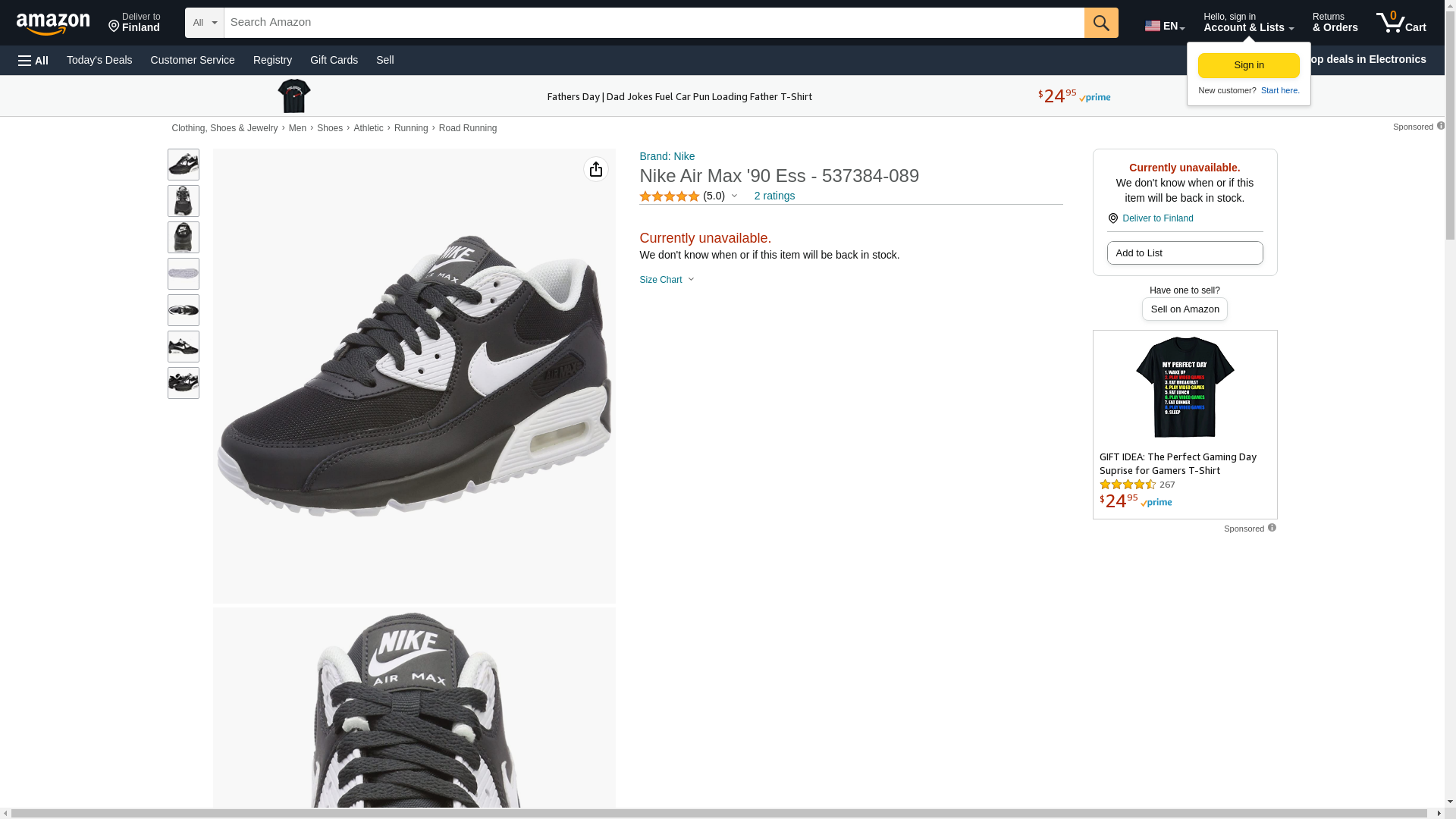Click the yellow Sign in button
Image resolution: width=1456 pixels, height=819 pixels.
pos(1248,65)
